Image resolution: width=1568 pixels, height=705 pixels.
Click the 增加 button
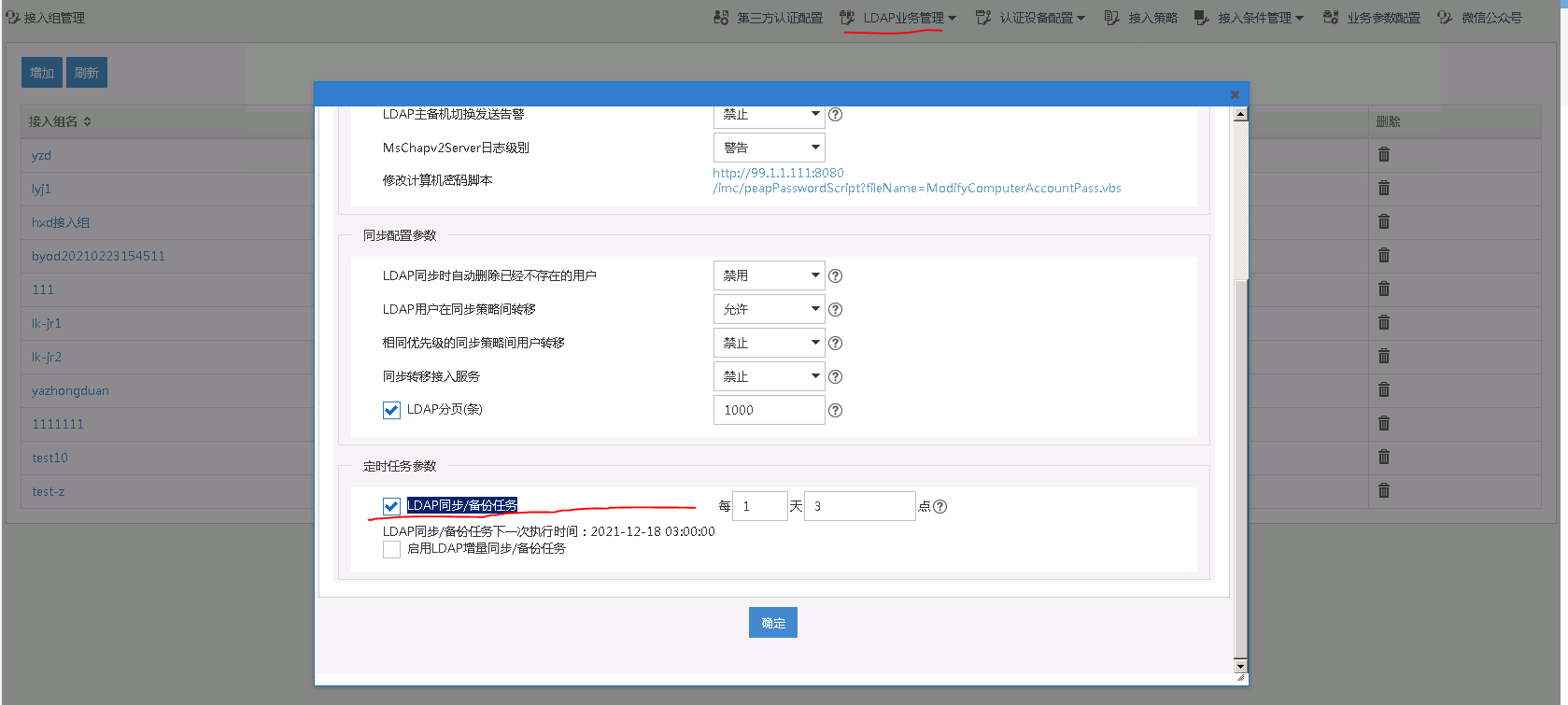[x=42, y=73]
